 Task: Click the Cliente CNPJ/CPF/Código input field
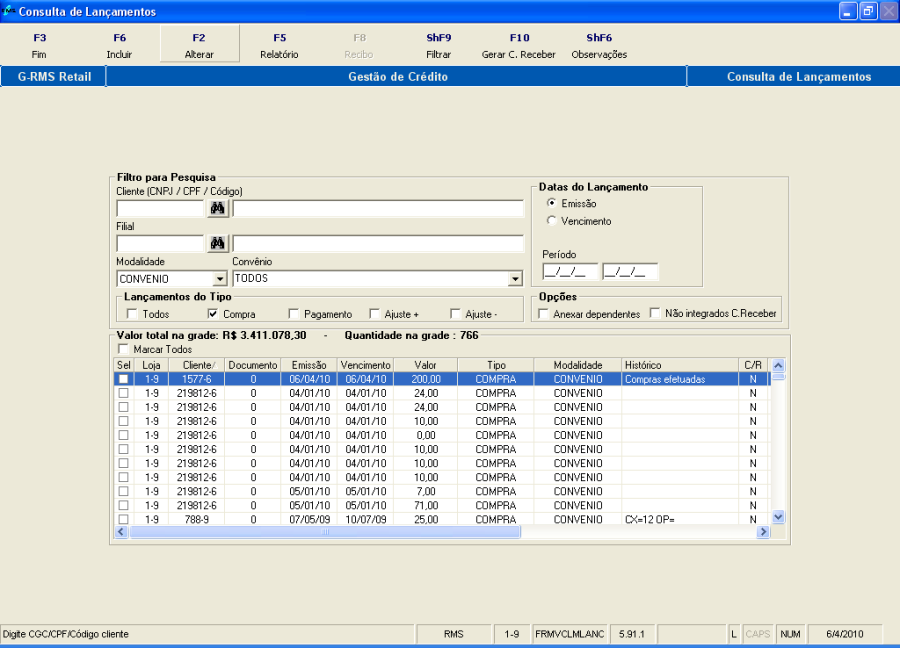point(160,208)
